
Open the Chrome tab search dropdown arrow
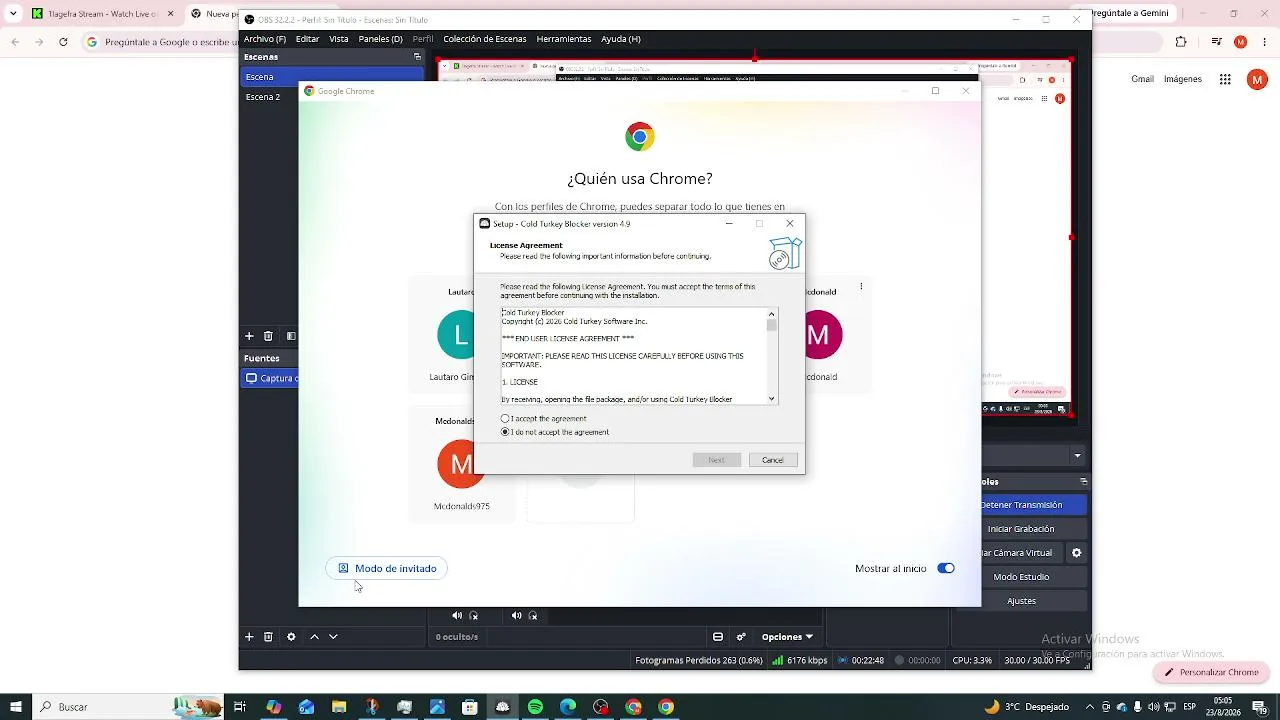(13, 14)
